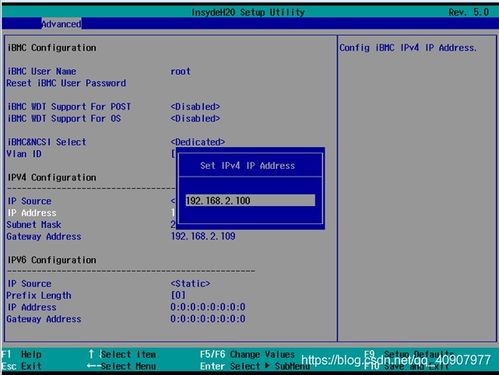Click the Esc Exit hint
The height and width of the screenshot is (375, 499).
(x=22, y=366)
